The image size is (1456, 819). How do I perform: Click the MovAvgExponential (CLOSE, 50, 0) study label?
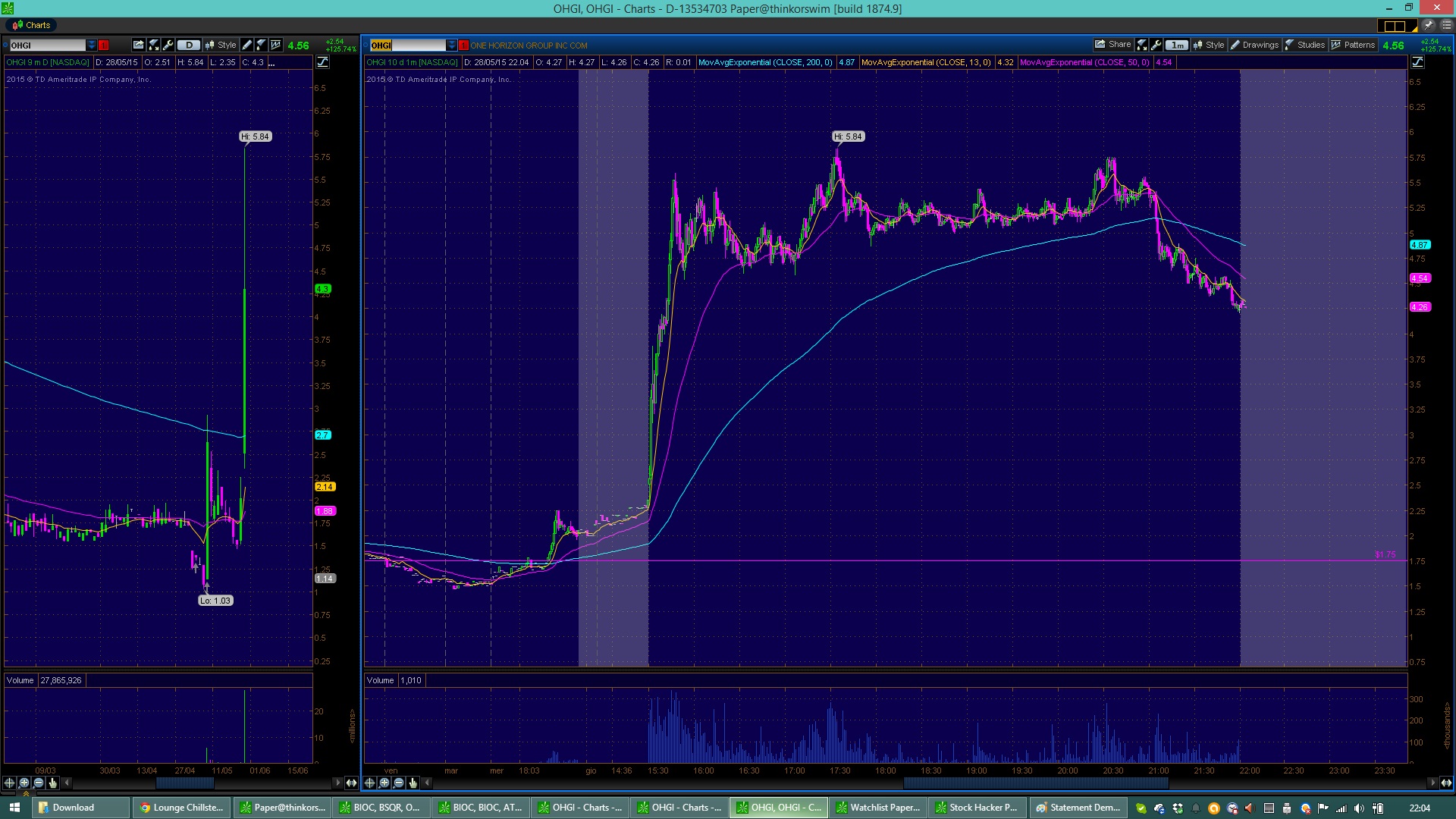1084,62
